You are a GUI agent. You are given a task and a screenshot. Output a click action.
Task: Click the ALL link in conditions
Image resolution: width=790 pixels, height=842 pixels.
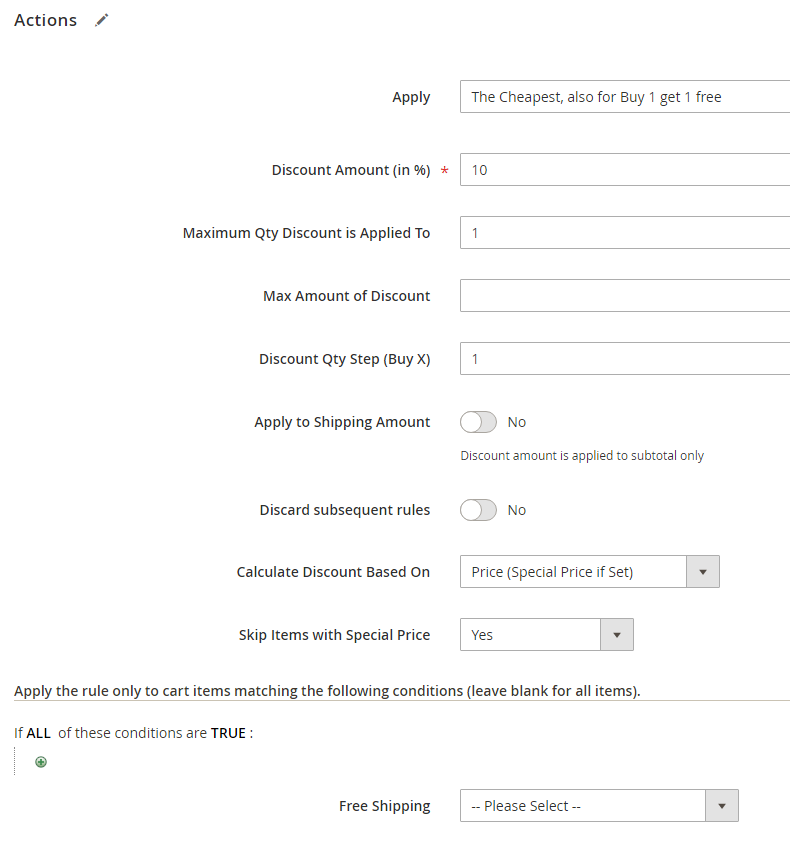point(39,733)
